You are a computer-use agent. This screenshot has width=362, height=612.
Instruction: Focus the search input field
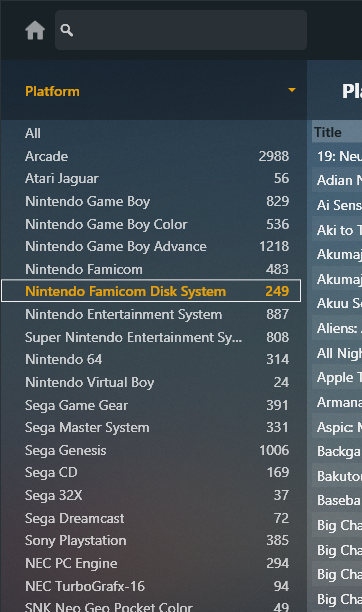click(x=181, y=30)
